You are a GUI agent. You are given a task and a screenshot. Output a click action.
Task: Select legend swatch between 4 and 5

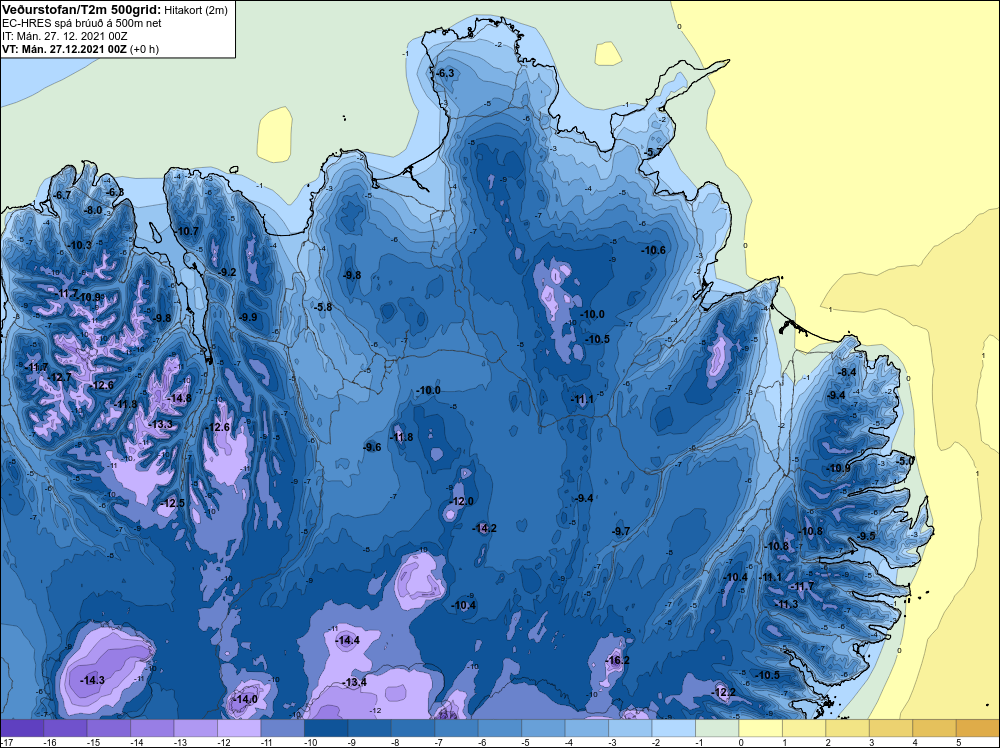934,728
